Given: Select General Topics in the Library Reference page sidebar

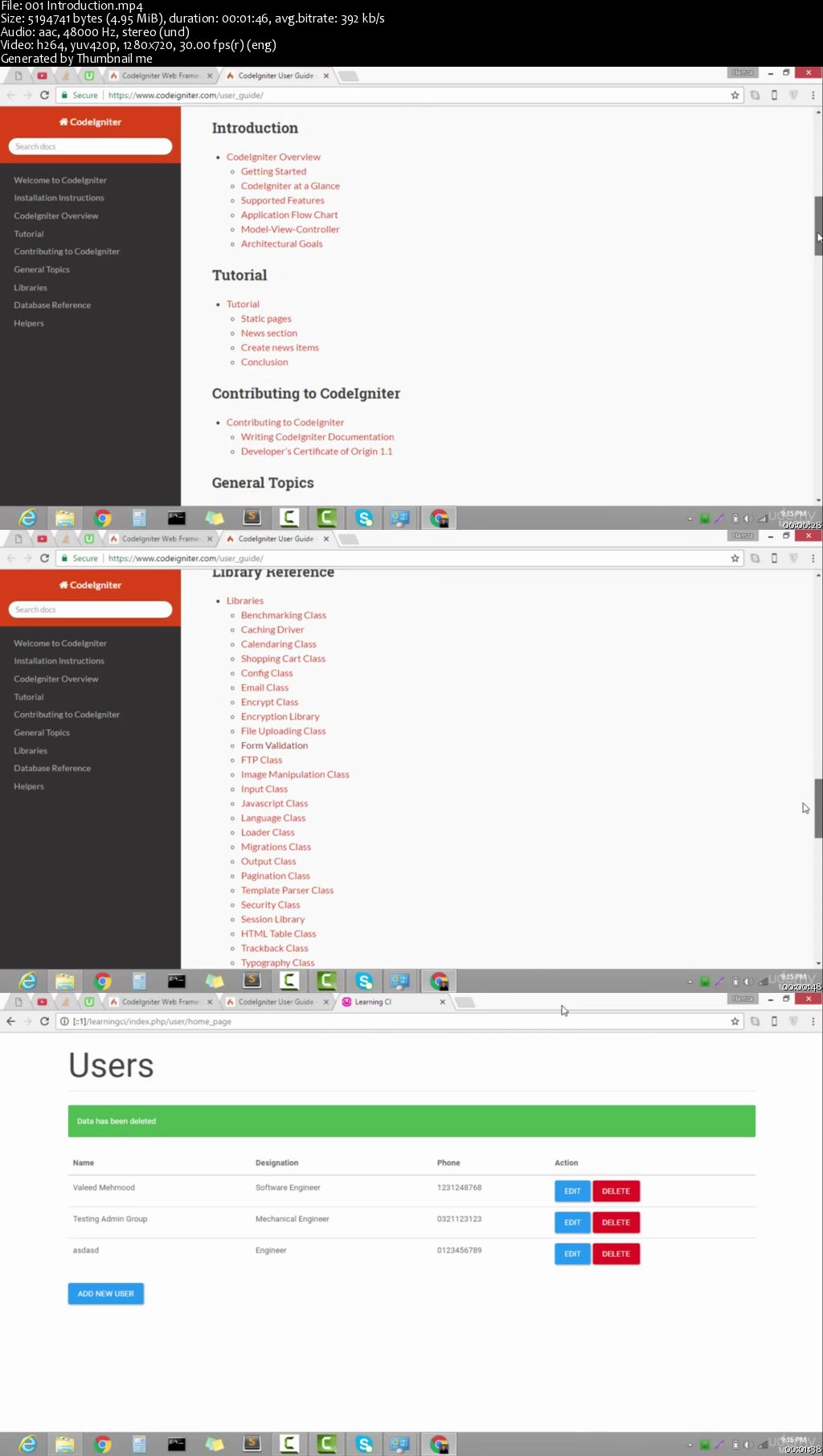Looking at the screenshot, I should pyautogui.click(x=42, y=732).
